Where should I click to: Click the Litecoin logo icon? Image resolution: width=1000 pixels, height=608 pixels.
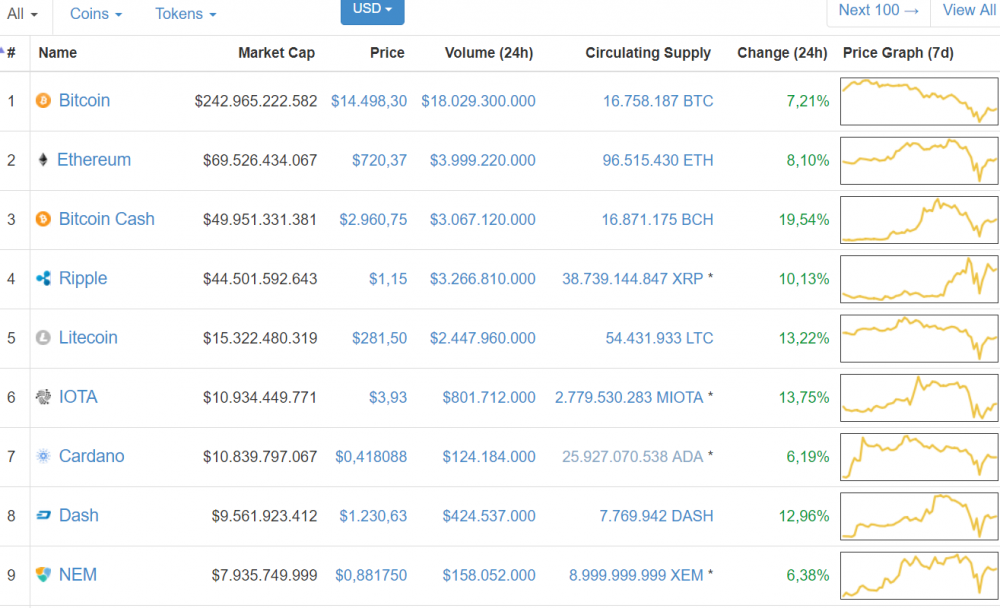43,338
